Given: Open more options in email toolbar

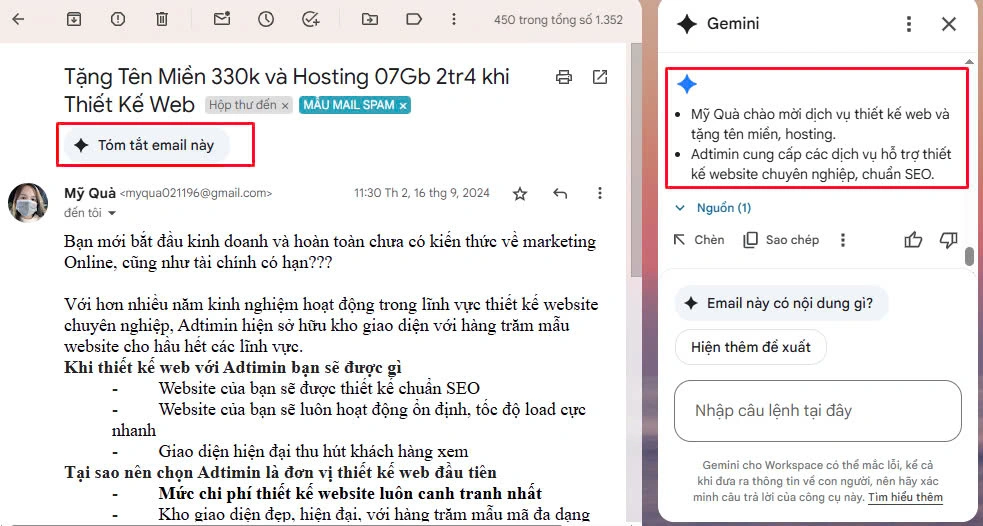Looking at the screenshot, I should tap(454, 19).
